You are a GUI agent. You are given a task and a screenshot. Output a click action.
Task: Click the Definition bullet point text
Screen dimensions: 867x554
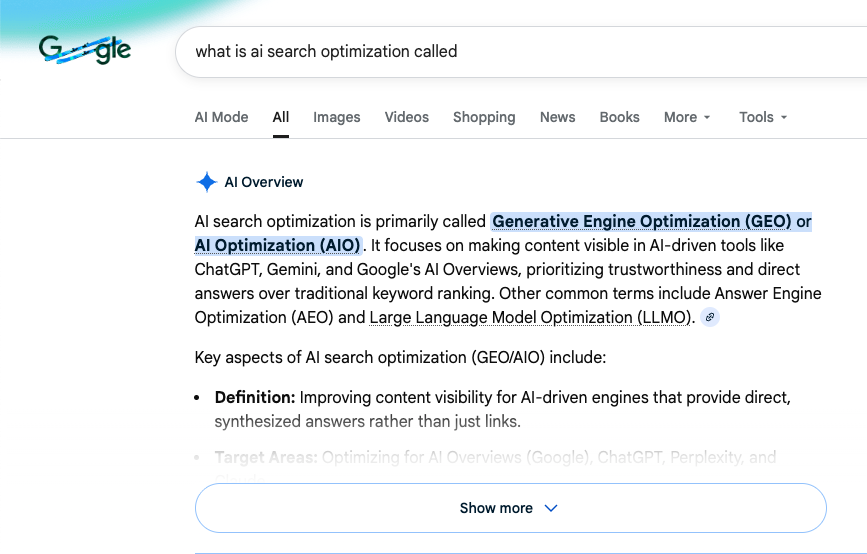(x=502, y=398)
